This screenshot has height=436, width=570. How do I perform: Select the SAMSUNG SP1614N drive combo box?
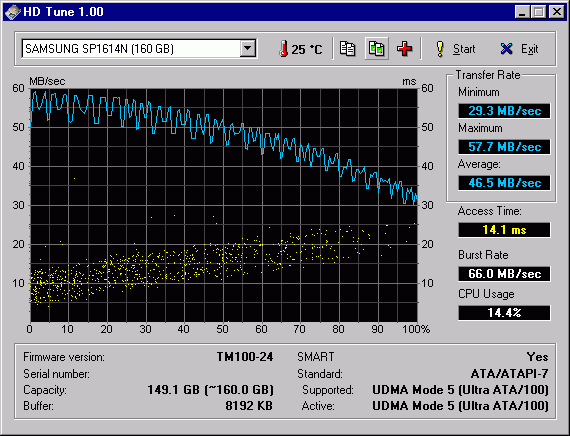pyautogui.click(x=139, y=48)
